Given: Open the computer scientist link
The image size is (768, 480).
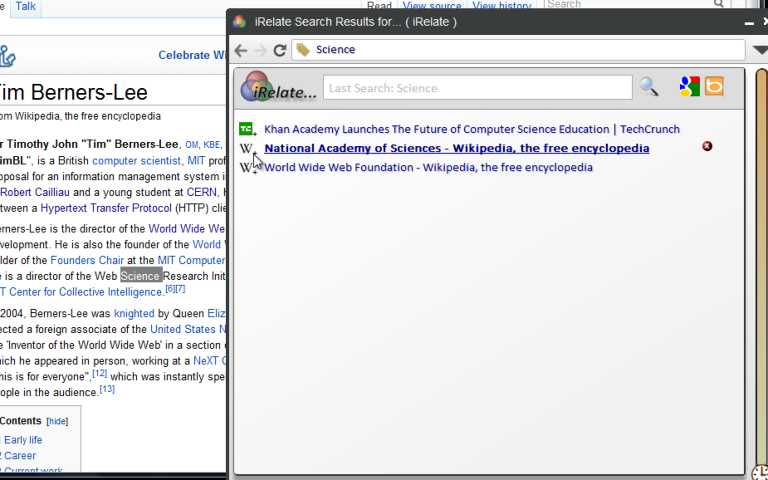Looking at the screenshot, I should point(136,161).
